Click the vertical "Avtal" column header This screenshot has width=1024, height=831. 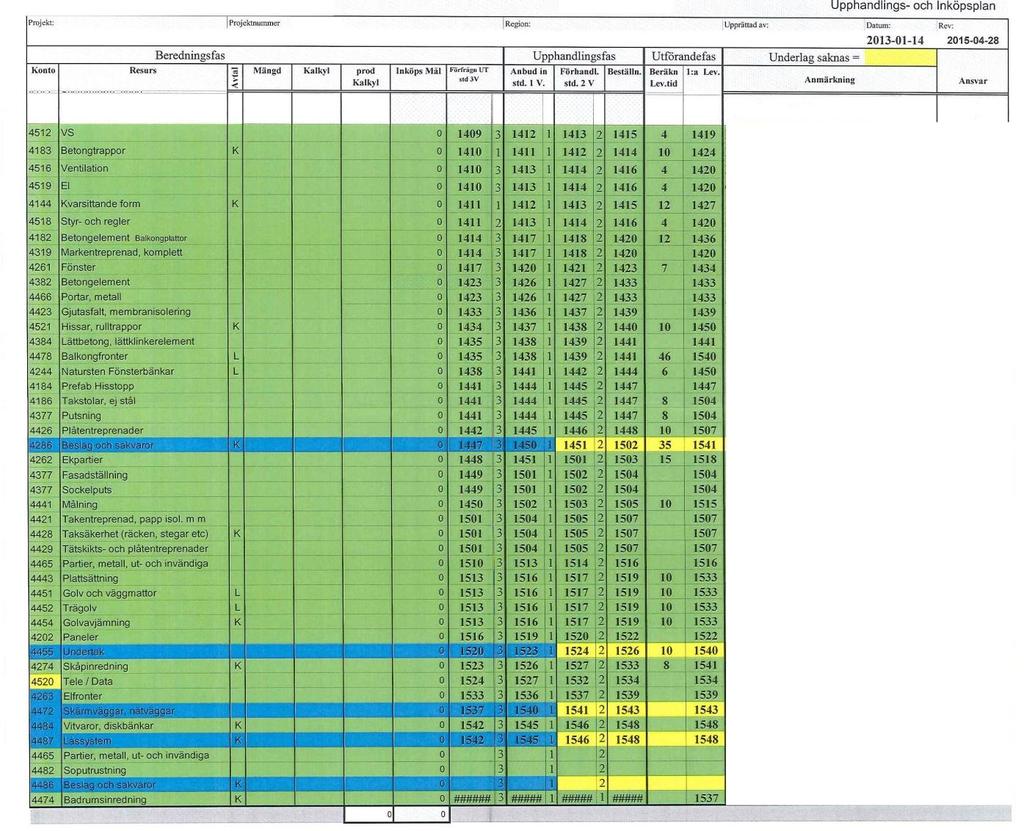pos(235,78)
